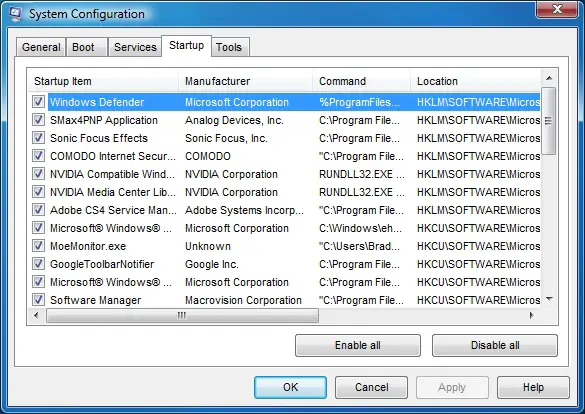
Task: Confirm with the OK button
Action: tap(290, 387)
